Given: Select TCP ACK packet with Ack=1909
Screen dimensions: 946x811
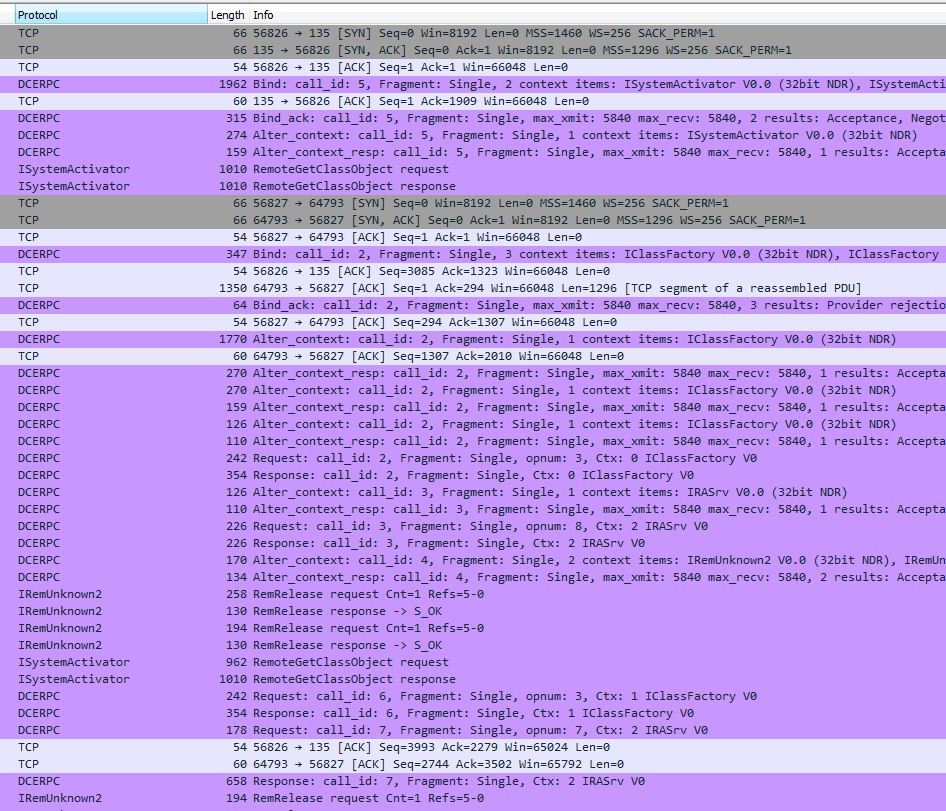Looking at the screenshot, I should coord(473,101).
